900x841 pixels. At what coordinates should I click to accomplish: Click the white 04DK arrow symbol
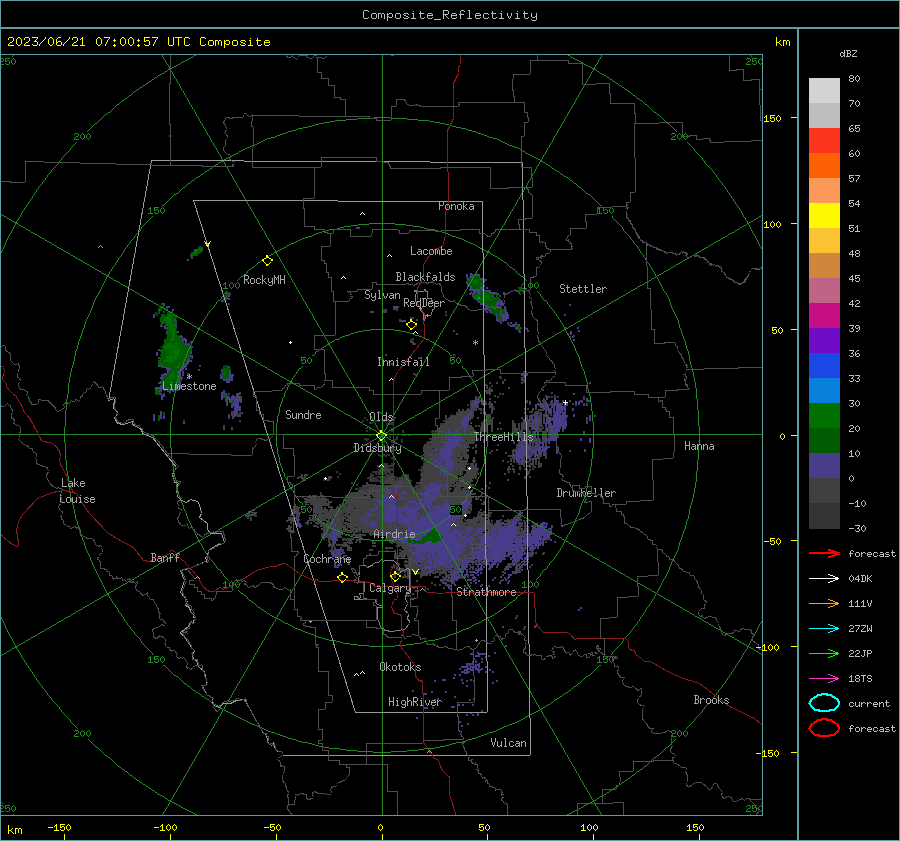coord(824,579)
